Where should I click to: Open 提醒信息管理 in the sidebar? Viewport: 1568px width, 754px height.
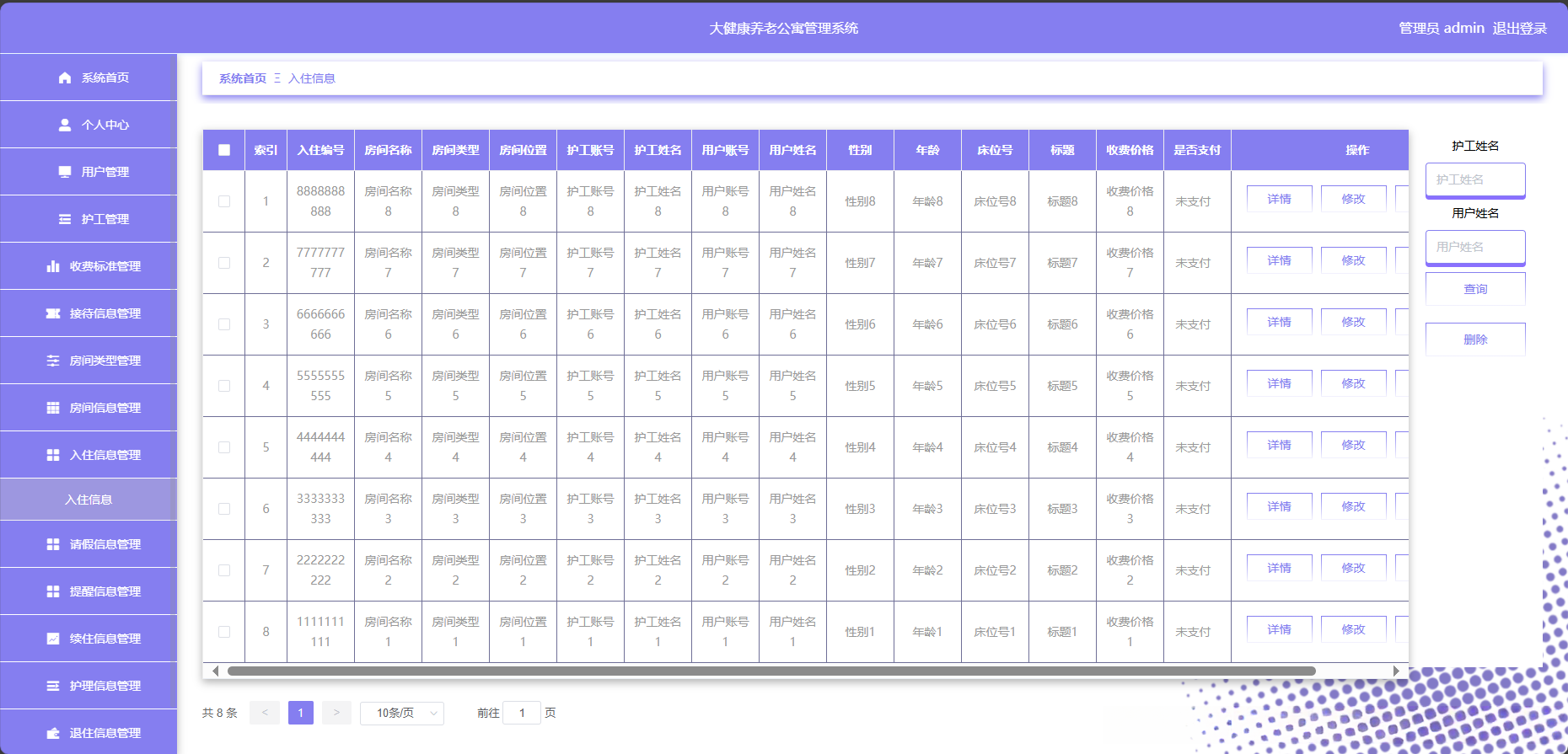[x=89, y=591]
